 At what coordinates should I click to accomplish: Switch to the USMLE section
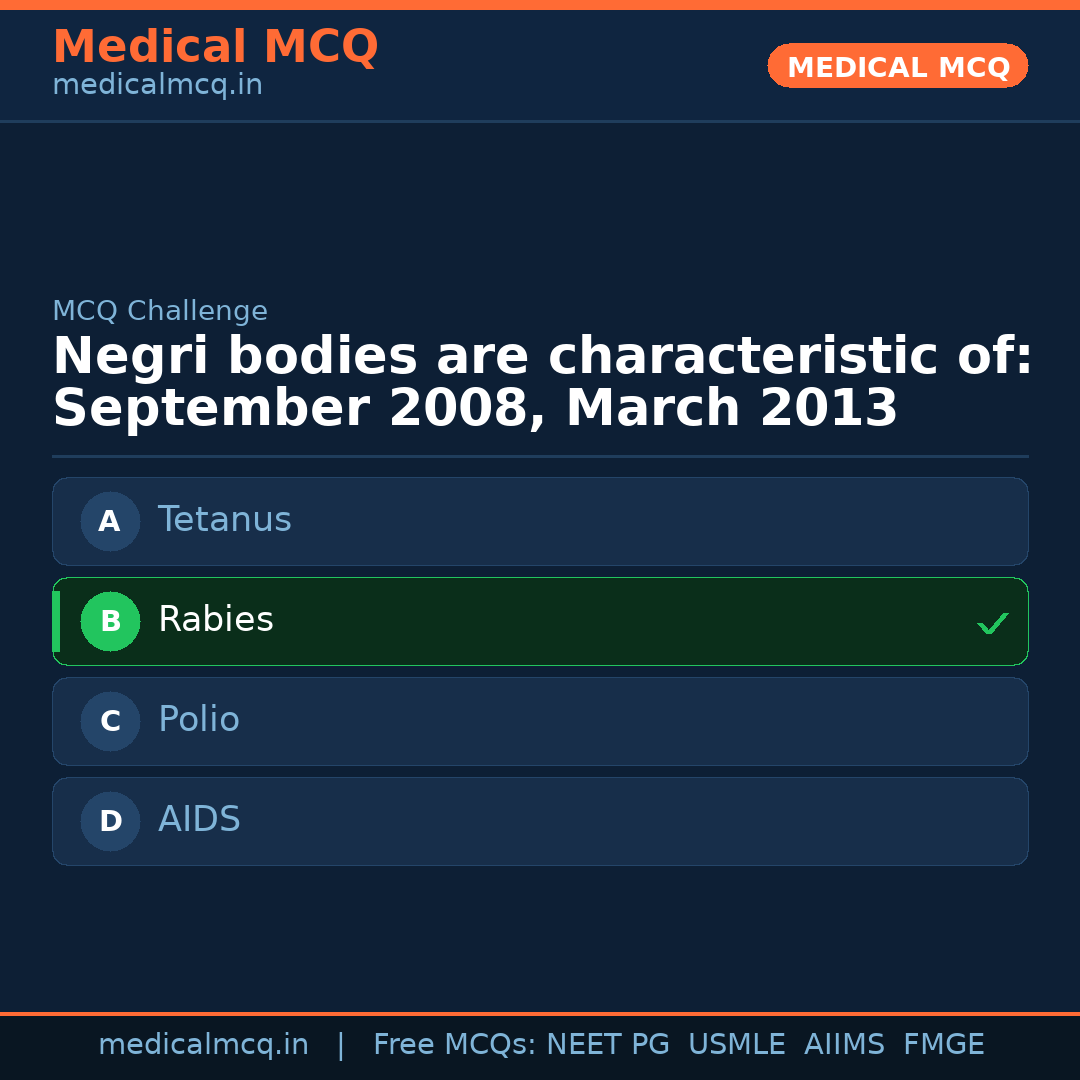pyautogui.click(x=737, y=1044)
